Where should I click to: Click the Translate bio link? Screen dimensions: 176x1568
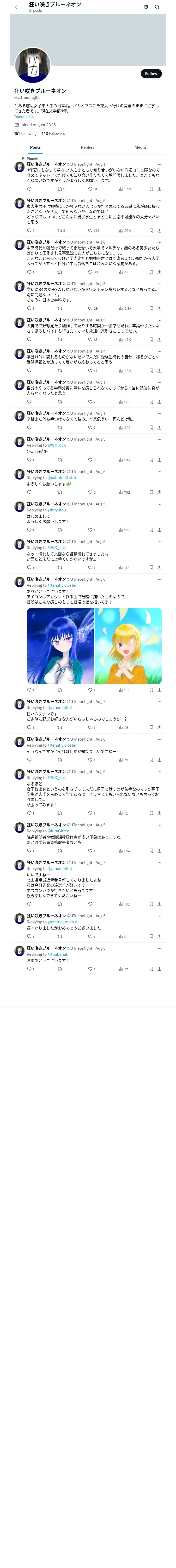tap(24, 117)
